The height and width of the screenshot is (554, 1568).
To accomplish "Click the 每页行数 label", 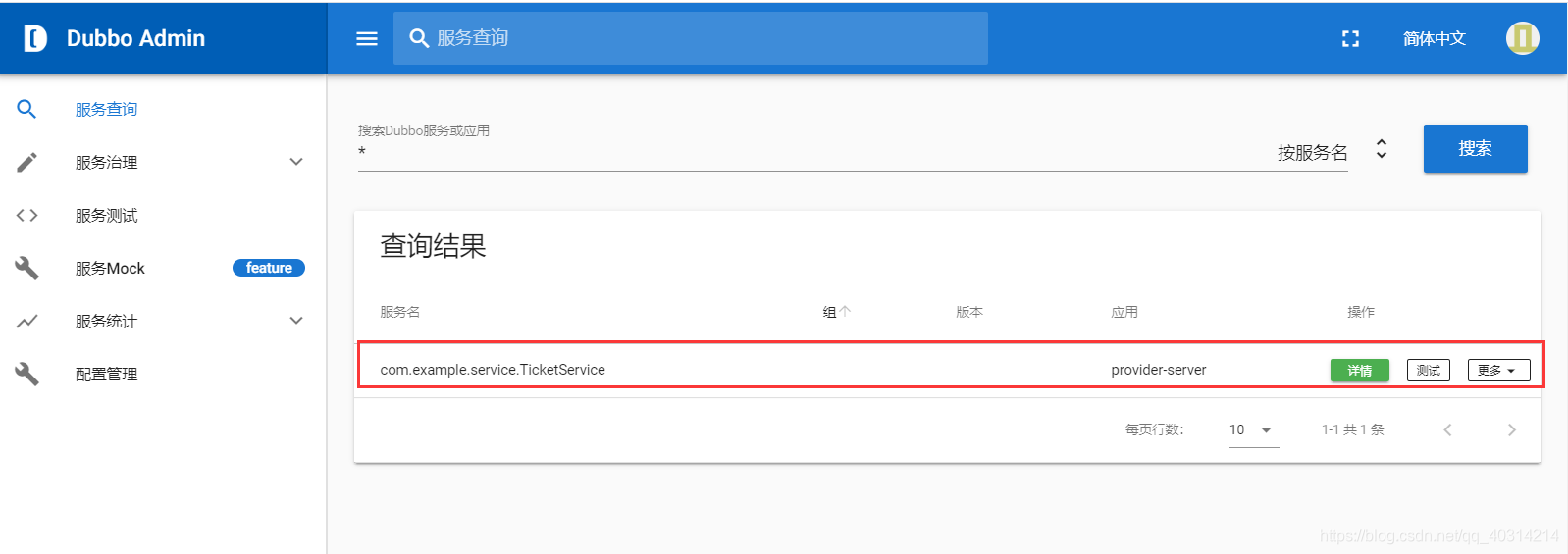I will (x=1154, y=429).
